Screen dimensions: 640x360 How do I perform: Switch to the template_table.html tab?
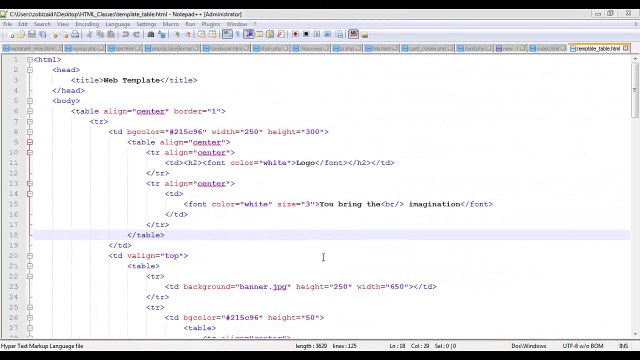tap(598, 49)
